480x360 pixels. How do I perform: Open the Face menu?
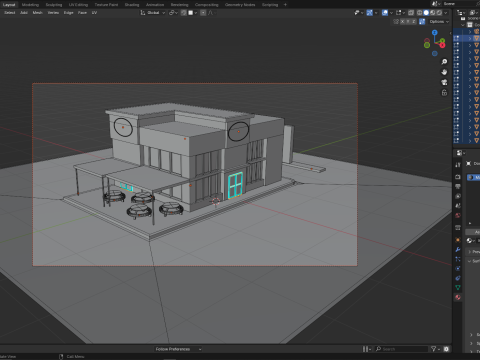click(82, 13)
